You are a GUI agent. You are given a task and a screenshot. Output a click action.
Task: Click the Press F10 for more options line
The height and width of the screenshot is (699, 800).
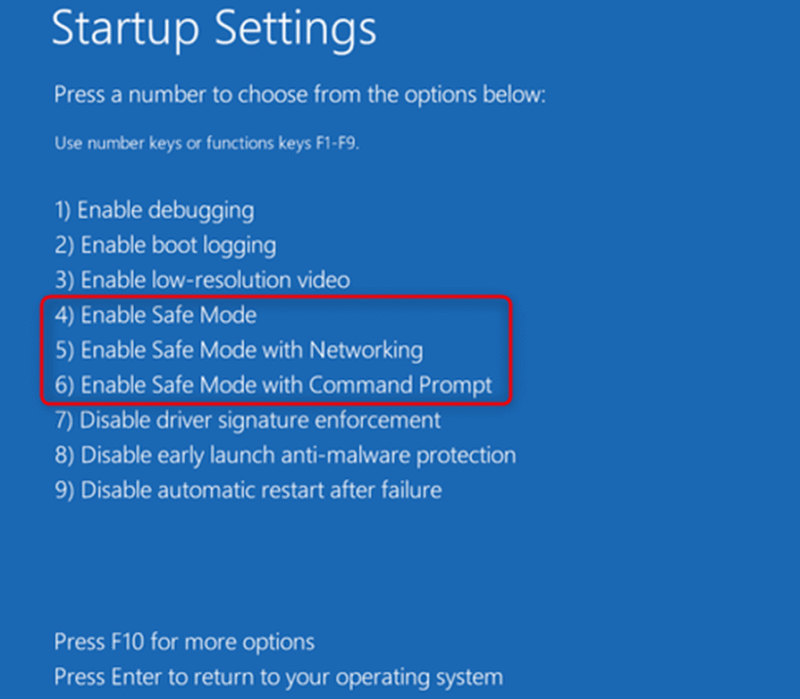pos(184,642)
